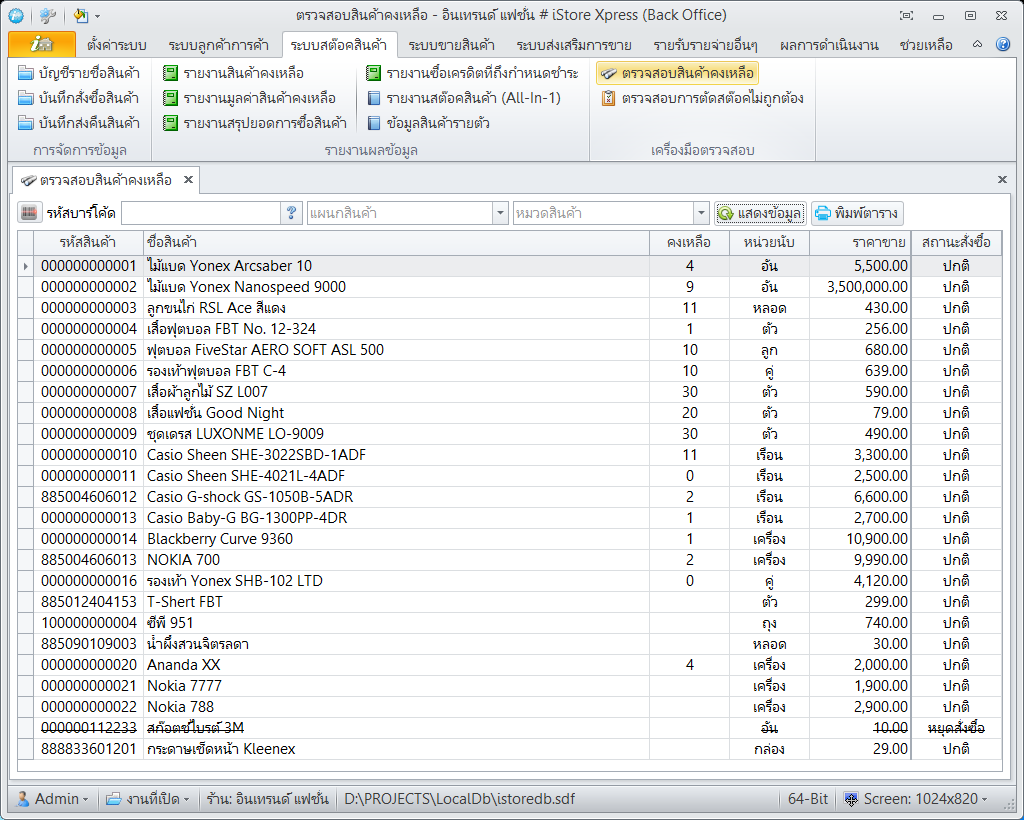Open the แผนกสินค้า dropdown
Screen dimensions: 1024x820
[x=500, y=213]
